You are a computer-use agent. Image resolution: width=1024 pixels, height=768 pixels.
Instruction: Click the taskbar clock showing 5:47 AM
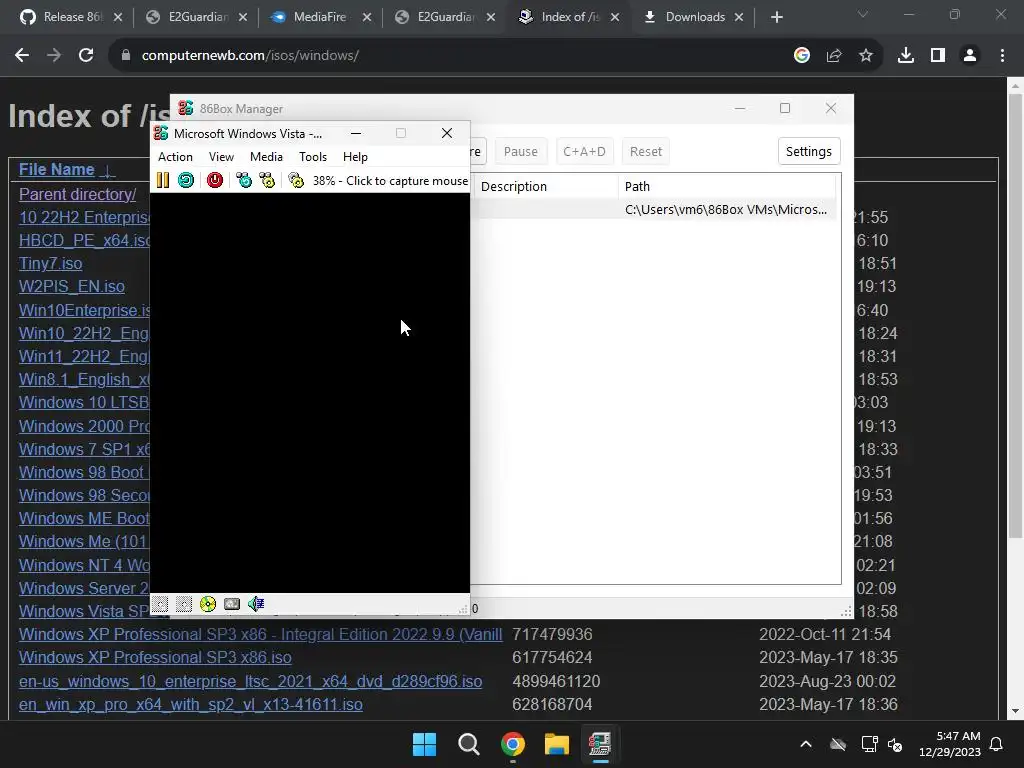[950, 744]
